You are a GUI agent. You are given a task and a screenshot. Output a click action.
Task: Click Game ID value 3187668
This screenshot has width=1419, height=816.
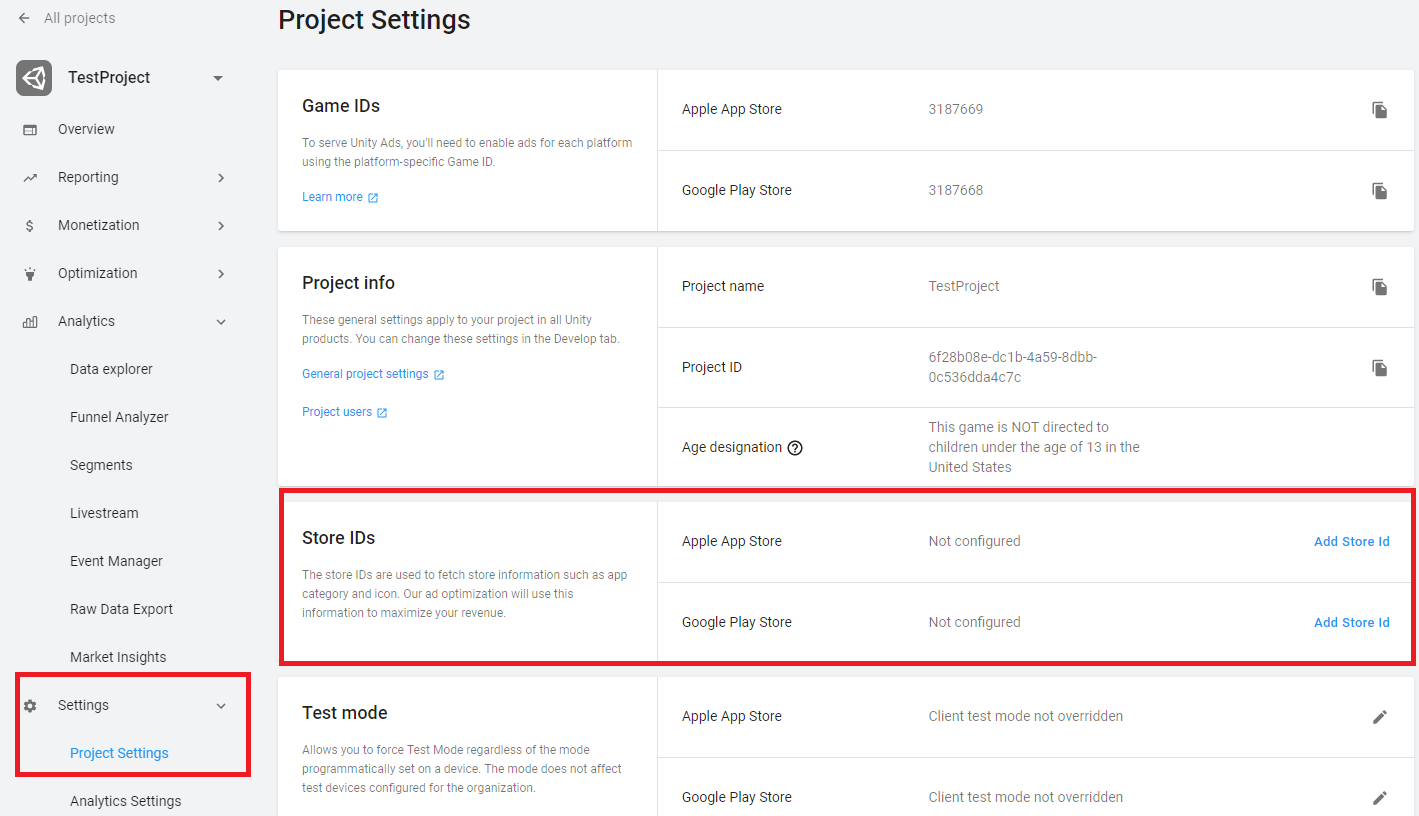coord(955,190)
